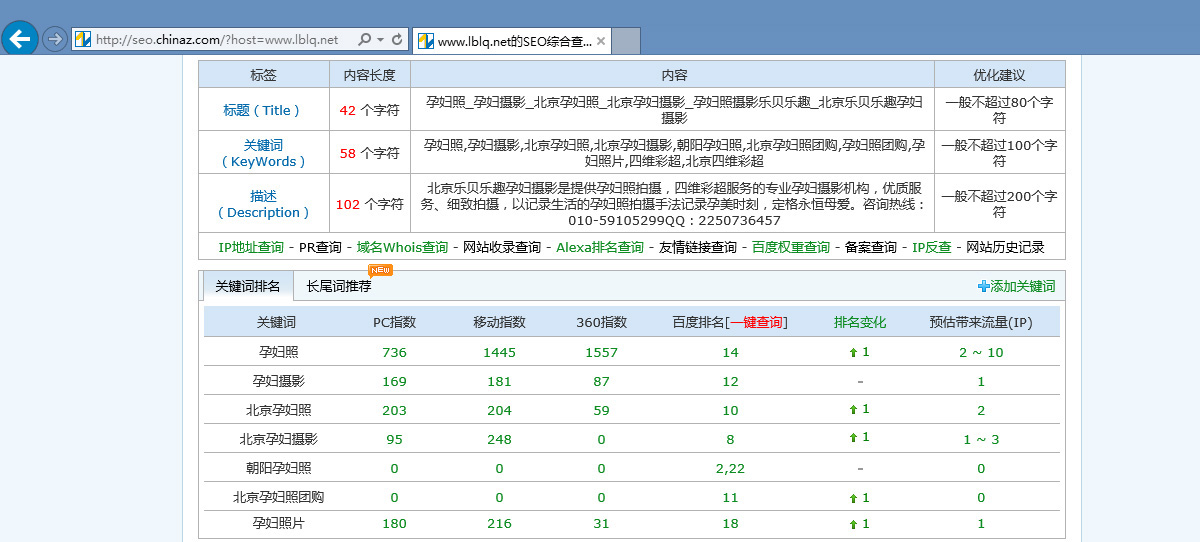The height and width of the screenshot is (542, 1200).
Task: Close the lblq.net SEO report tab
Action: 600,41
